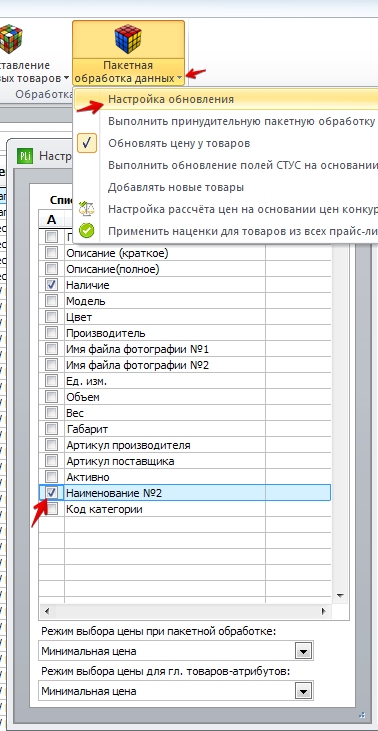Select the Код категории row text

(104, 509)
